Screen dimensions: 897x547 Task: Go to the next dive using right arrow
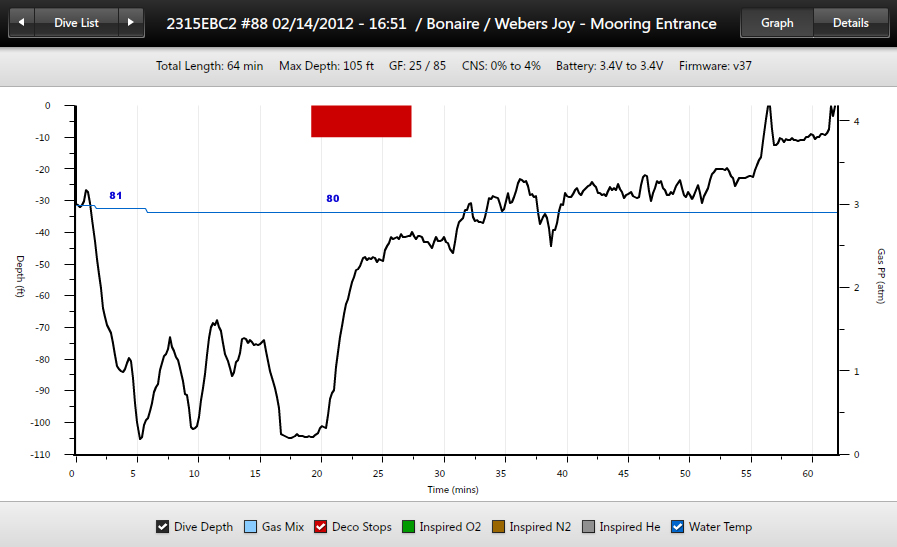click(130, 23)
